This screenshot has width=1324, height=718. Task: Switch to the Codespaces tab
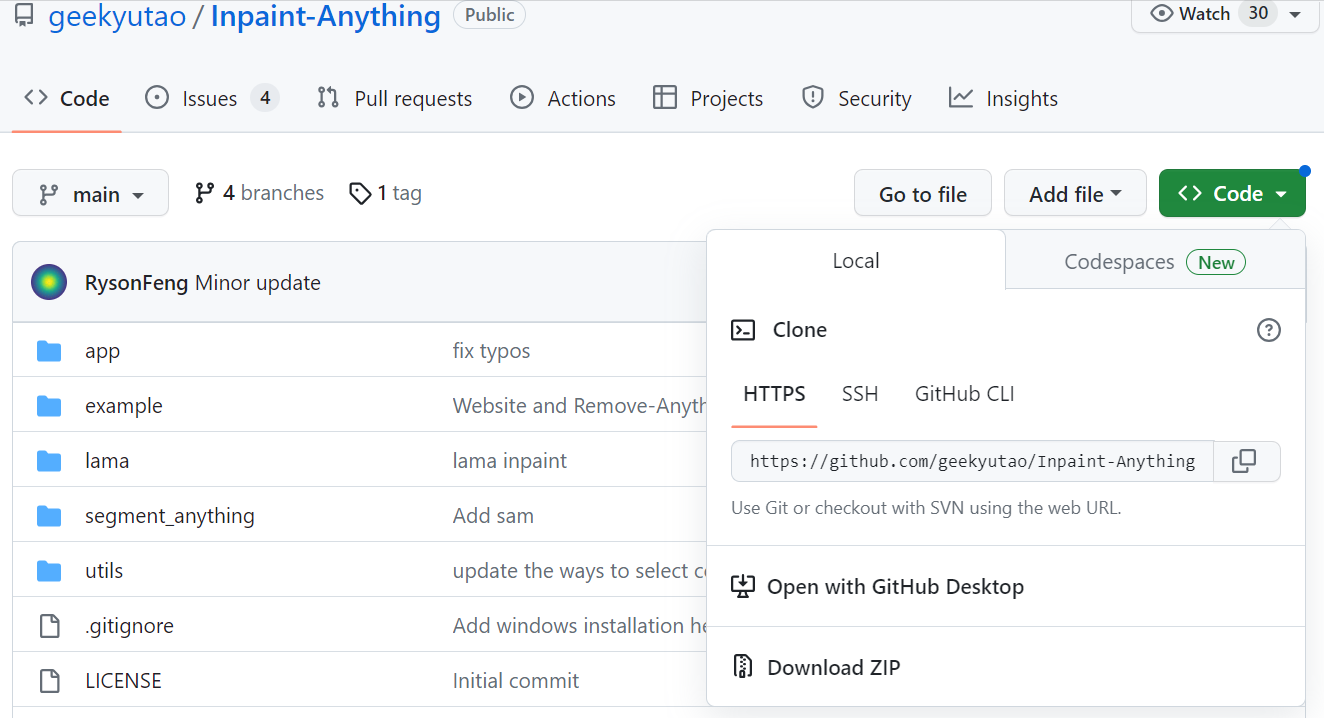point(1155,262)
